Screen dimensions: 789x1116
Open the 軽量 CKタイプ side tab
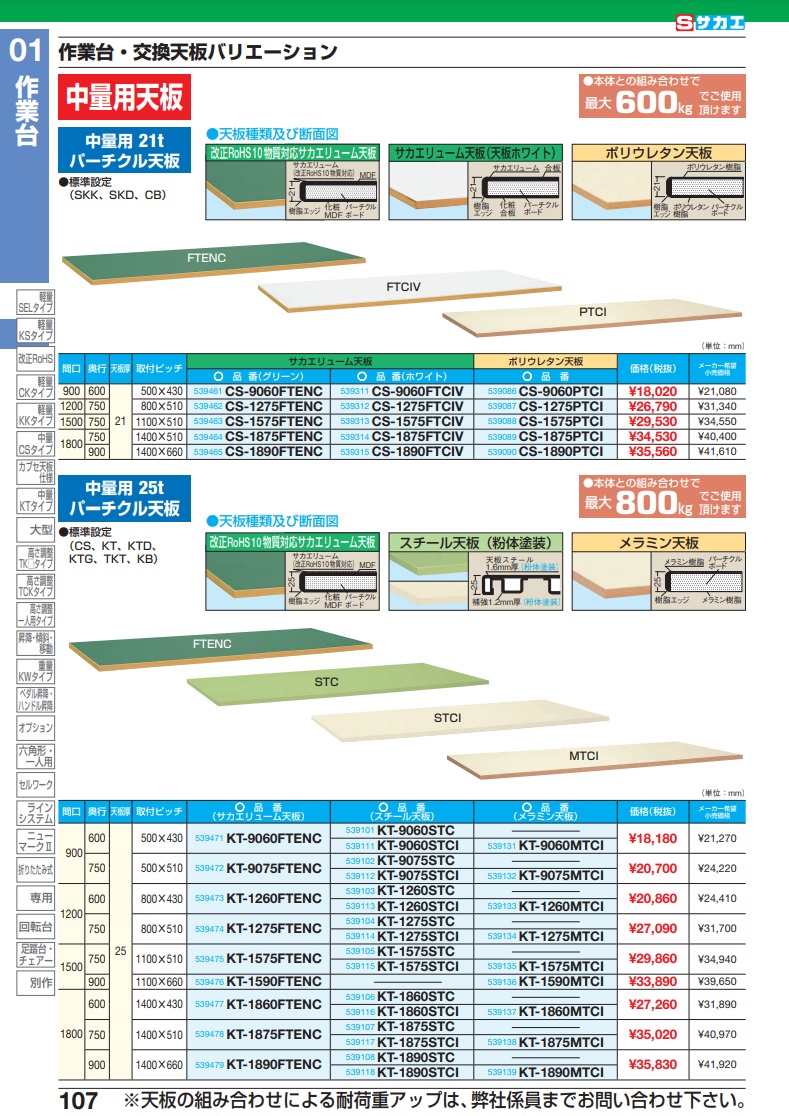click(x=36, y=387)
